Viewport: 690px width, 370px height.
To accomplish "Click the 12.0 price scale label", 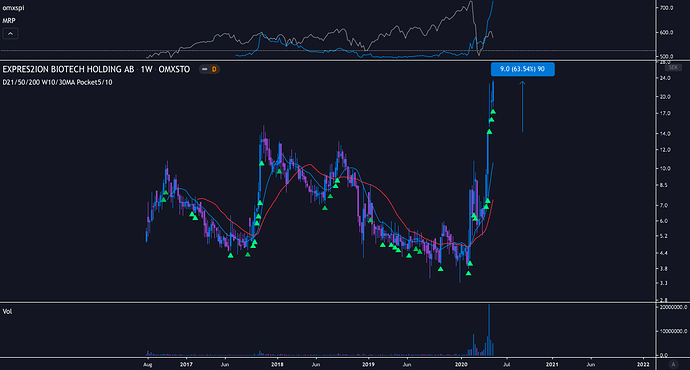I will (x=665, y=150).
